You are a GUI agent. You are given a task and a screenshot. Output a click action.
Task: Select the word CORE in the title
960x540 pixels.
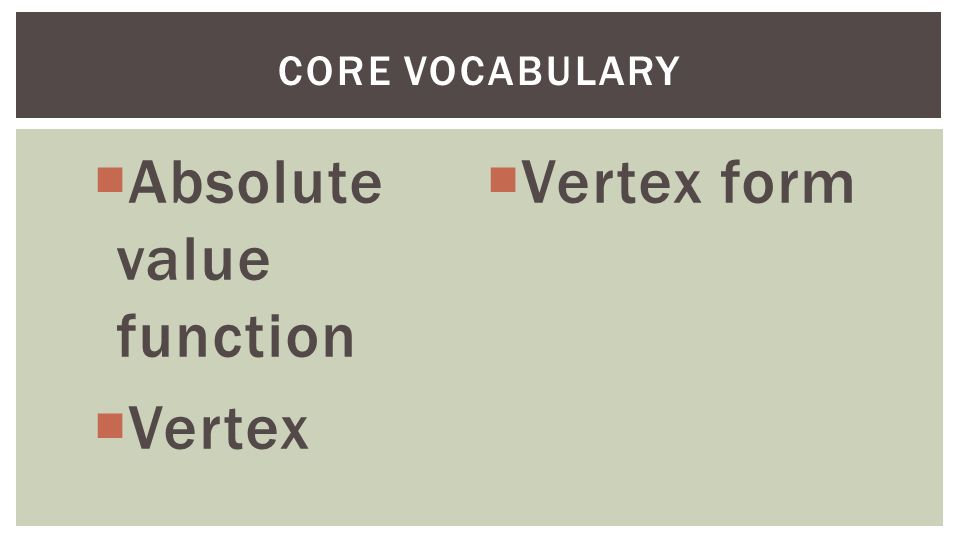[334, 70]
